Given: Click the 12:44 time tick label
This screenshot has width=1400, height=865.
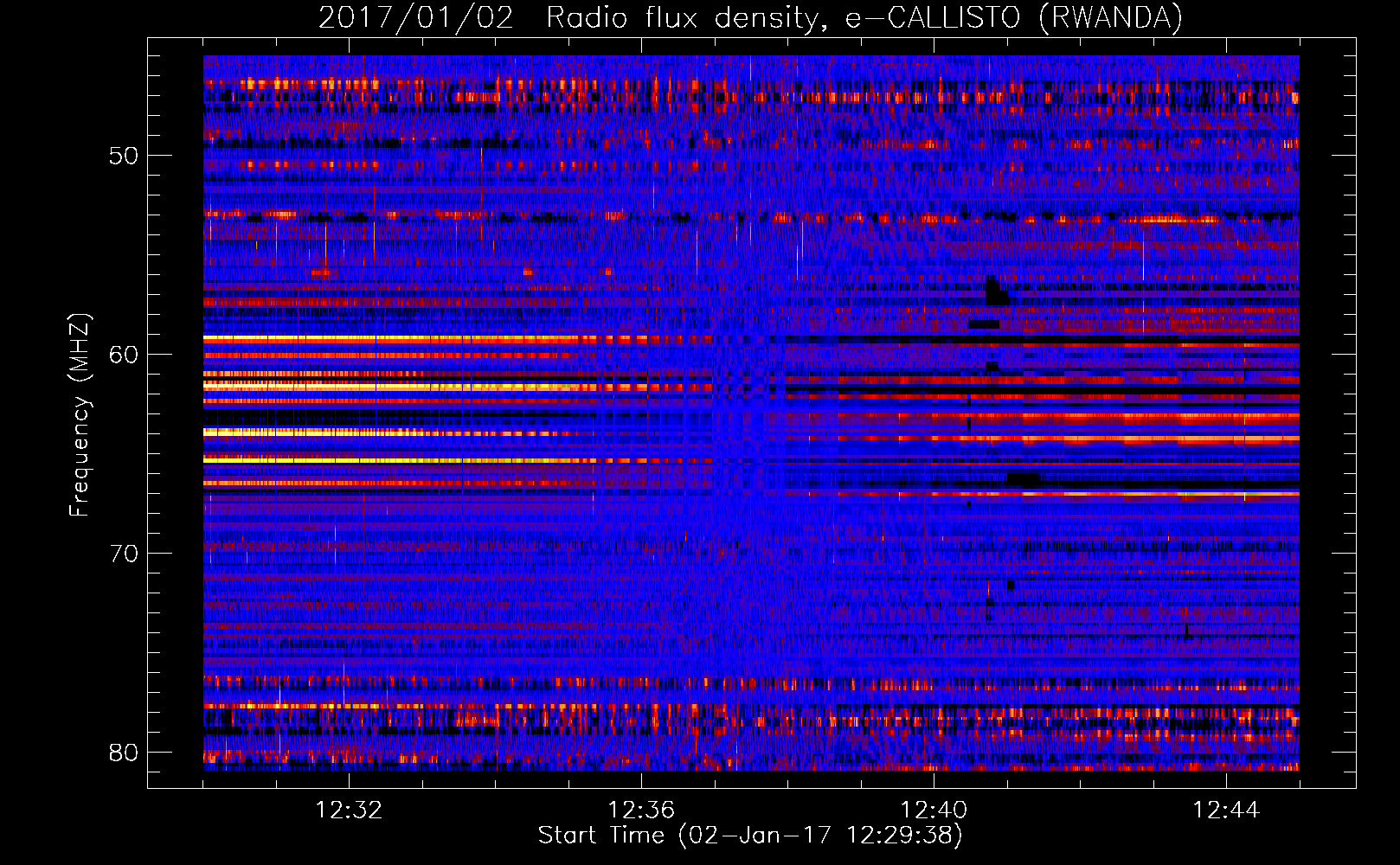Looking at the screenshot, I should (x=1226, y=811).
